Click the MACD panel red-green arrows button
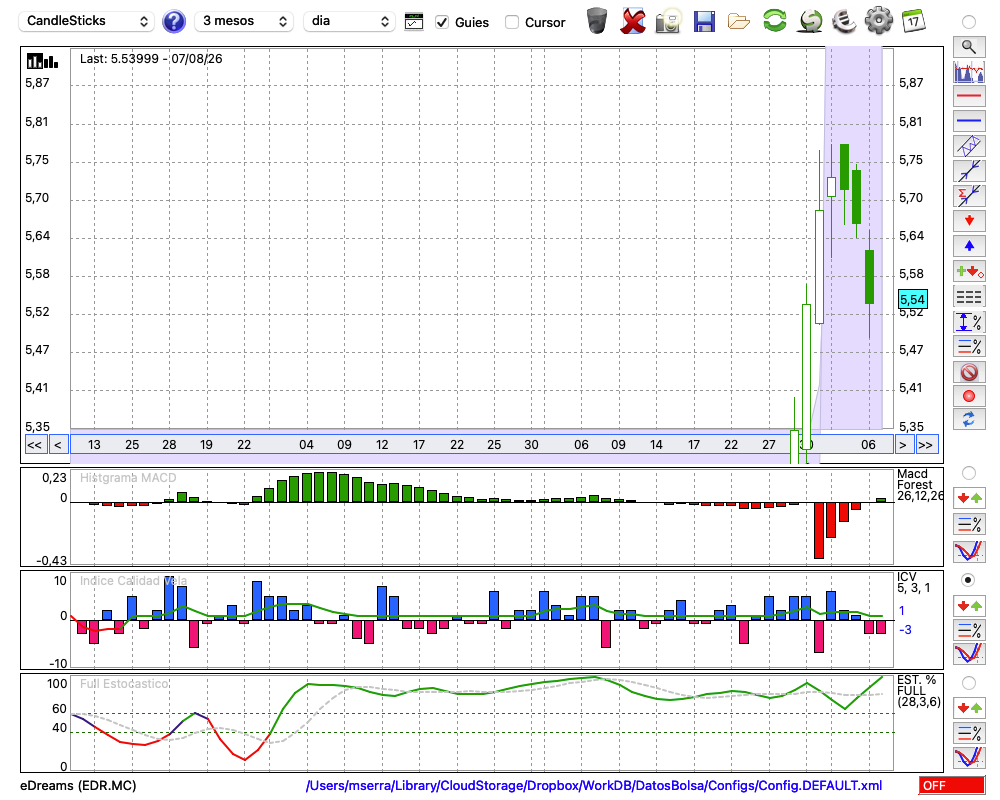The height and width of the screenshot is (800, 1000). coord(969,498)
